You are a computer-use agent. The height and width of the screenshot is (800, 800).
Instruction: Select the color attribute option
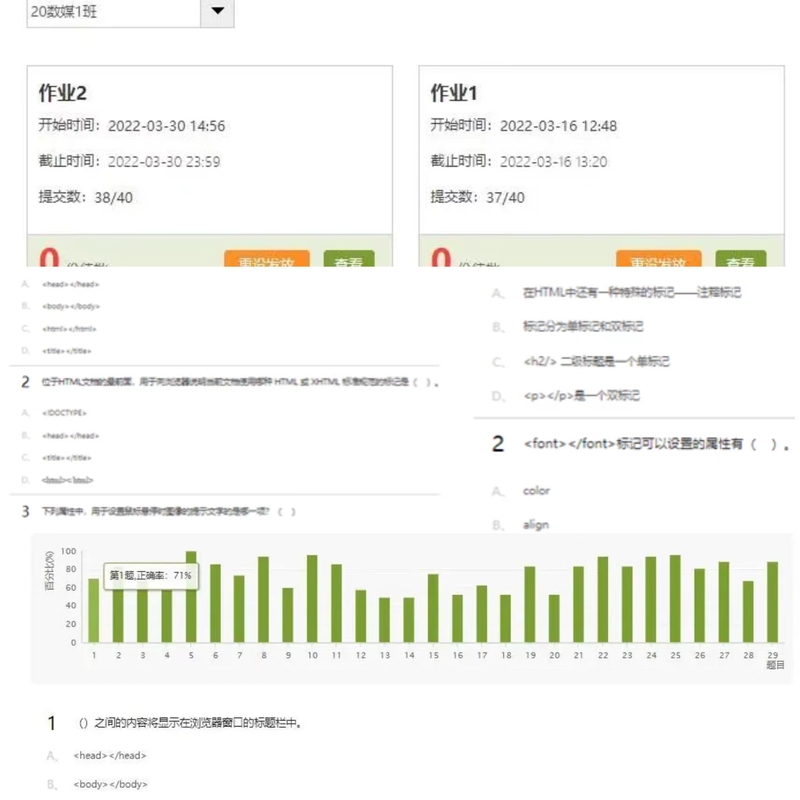[536, 491]
